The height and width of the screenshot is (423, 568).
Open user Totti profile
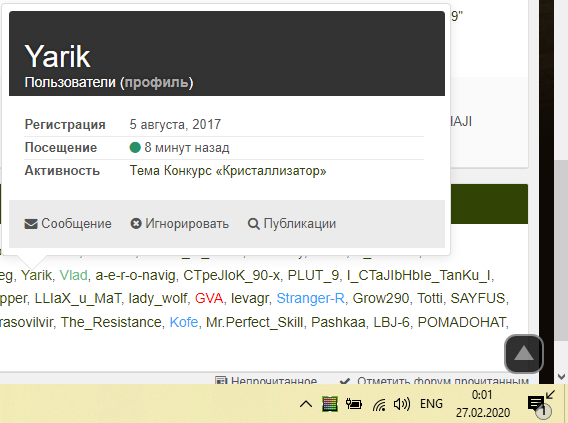point(430,298)
